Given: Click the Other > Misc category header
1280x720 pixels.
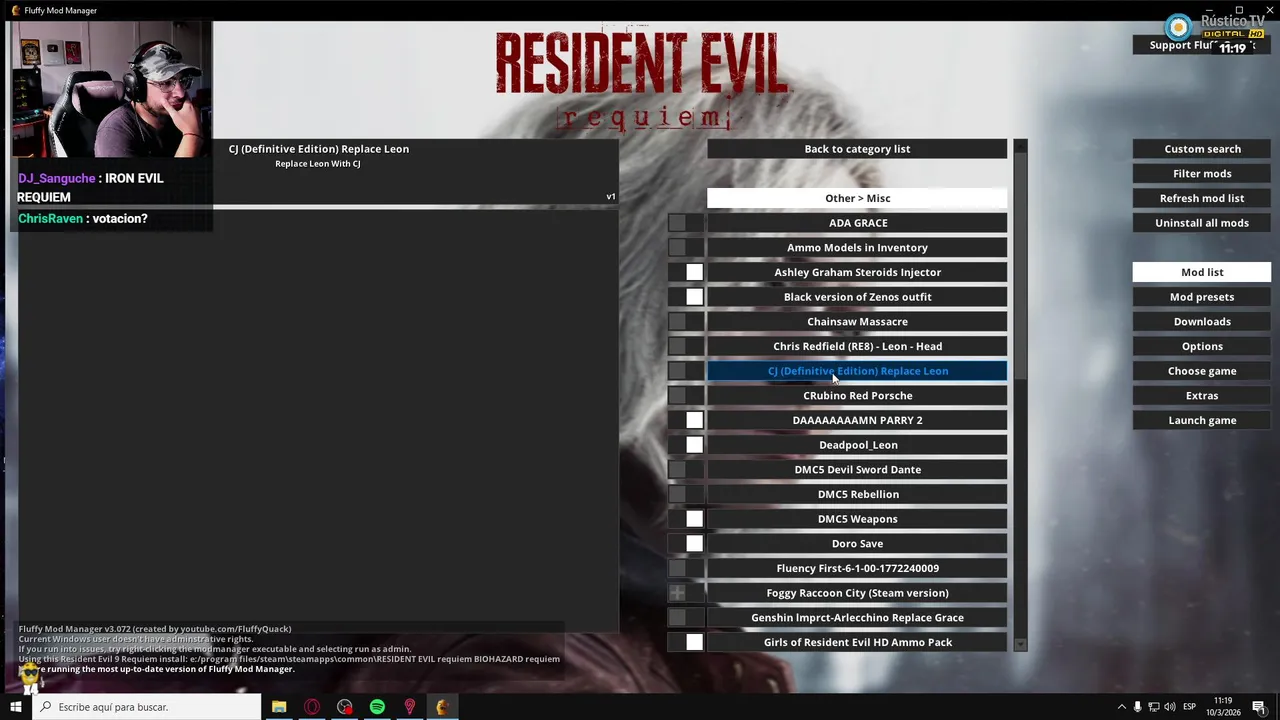Looking at the screenshot, I should click(x=857, y=198).
